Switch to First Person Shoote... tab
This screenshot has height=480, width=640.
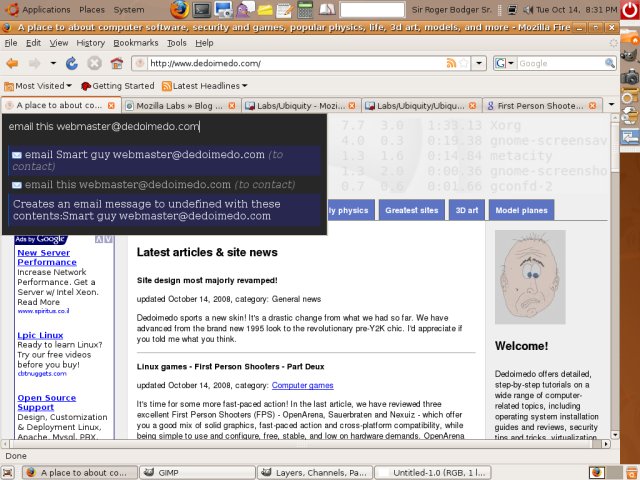click(541, 106)
